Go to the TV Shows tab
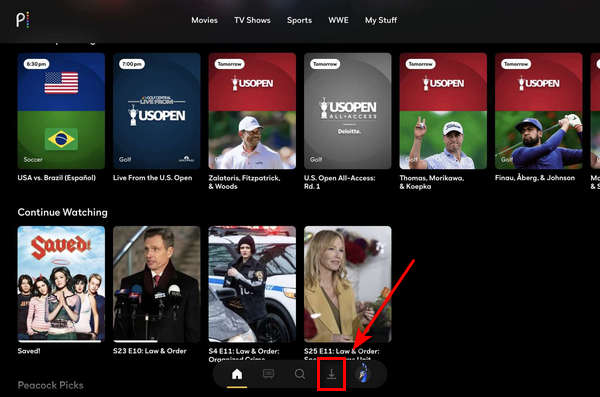This screenshot has height=397, width=600. click(x=252, y=20)
